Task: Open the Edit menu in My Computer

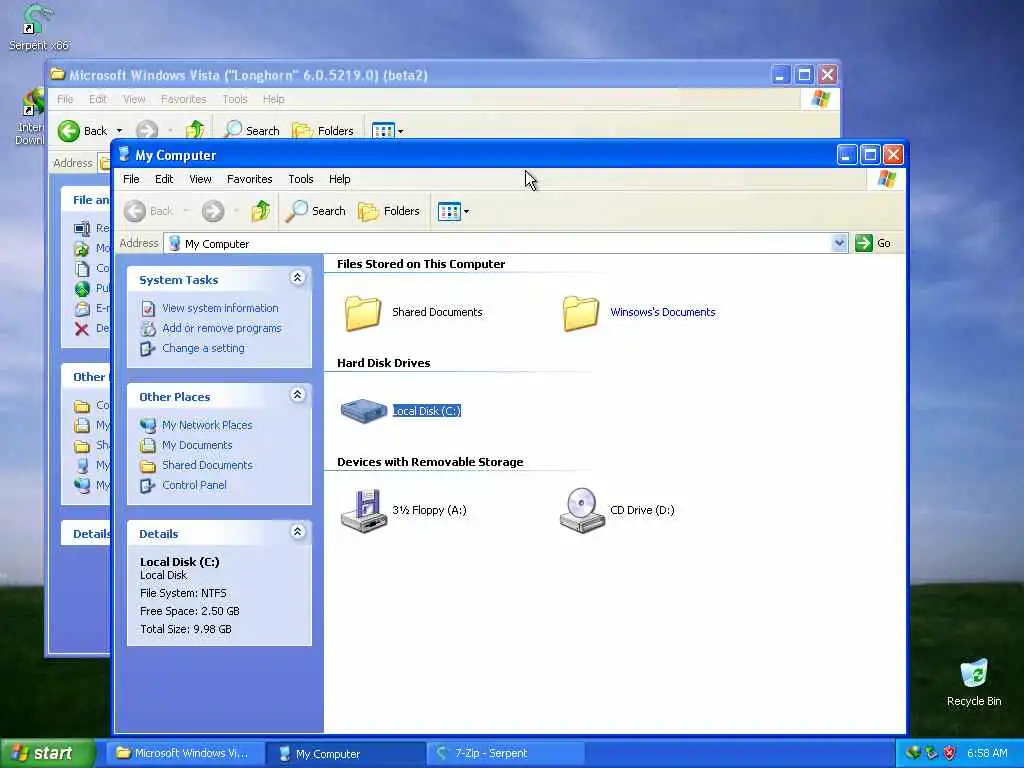Action: (164, 179)
